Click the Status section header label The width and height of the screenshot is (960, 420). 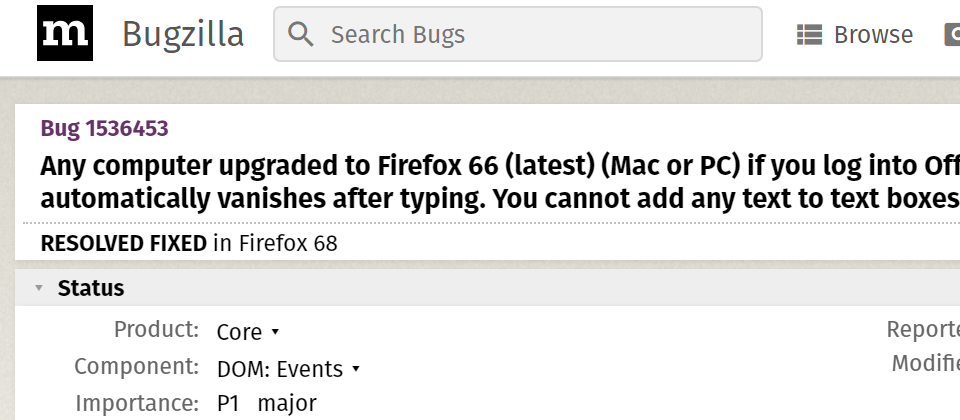91,288
